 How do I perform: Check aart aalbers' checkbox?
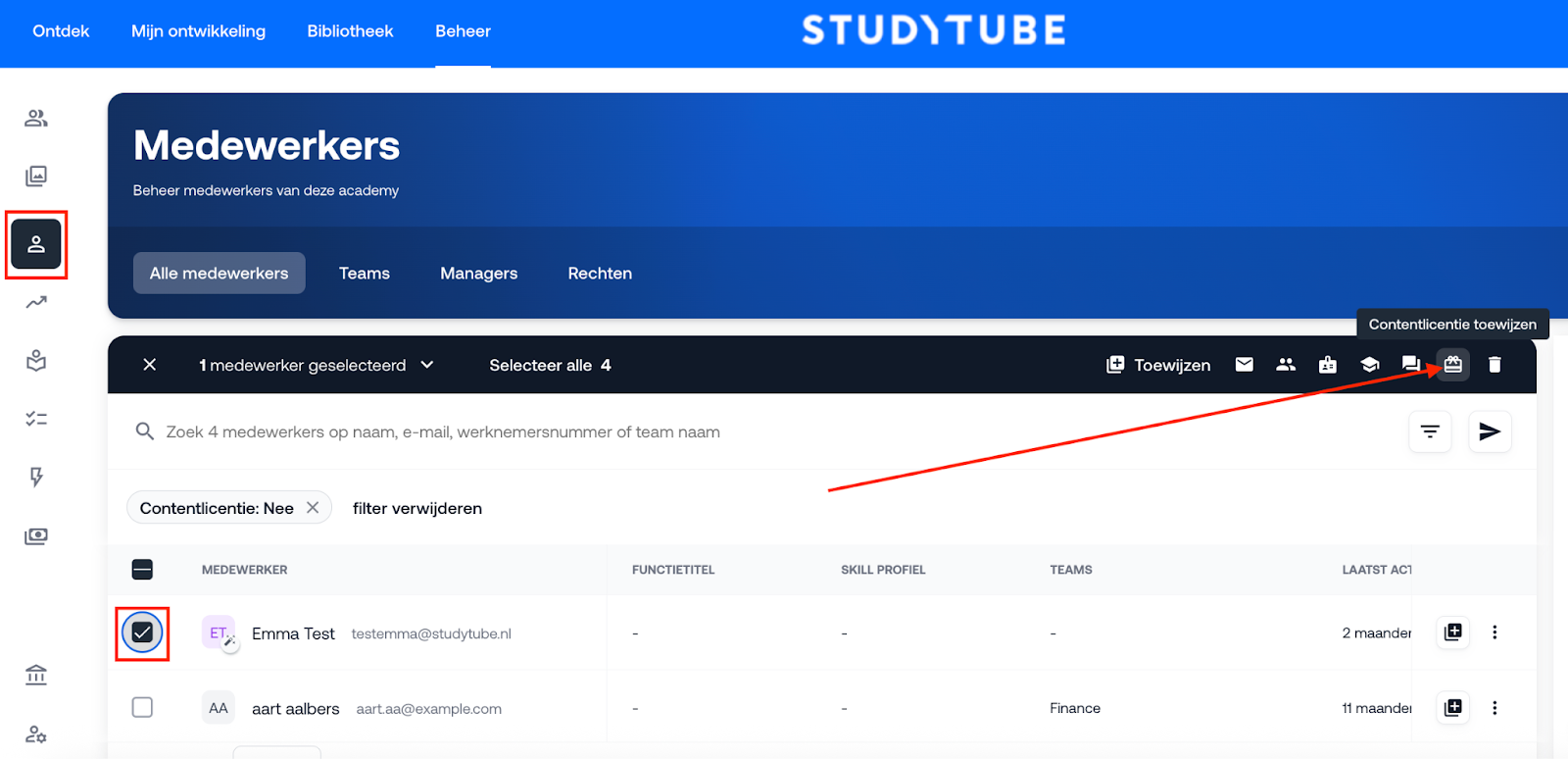point(142,707)
